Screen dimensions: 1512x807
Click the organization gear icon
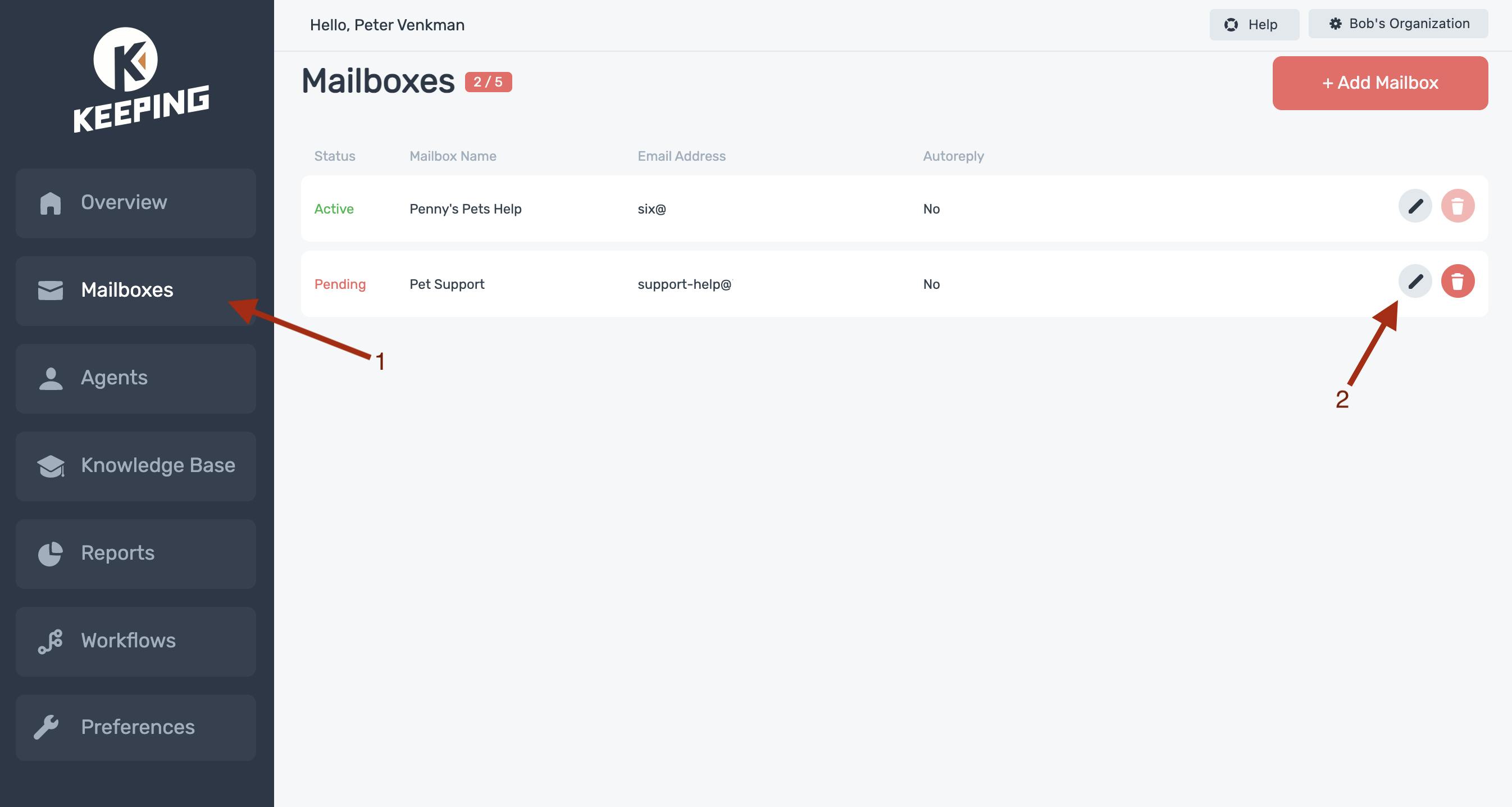point(1335,24)
